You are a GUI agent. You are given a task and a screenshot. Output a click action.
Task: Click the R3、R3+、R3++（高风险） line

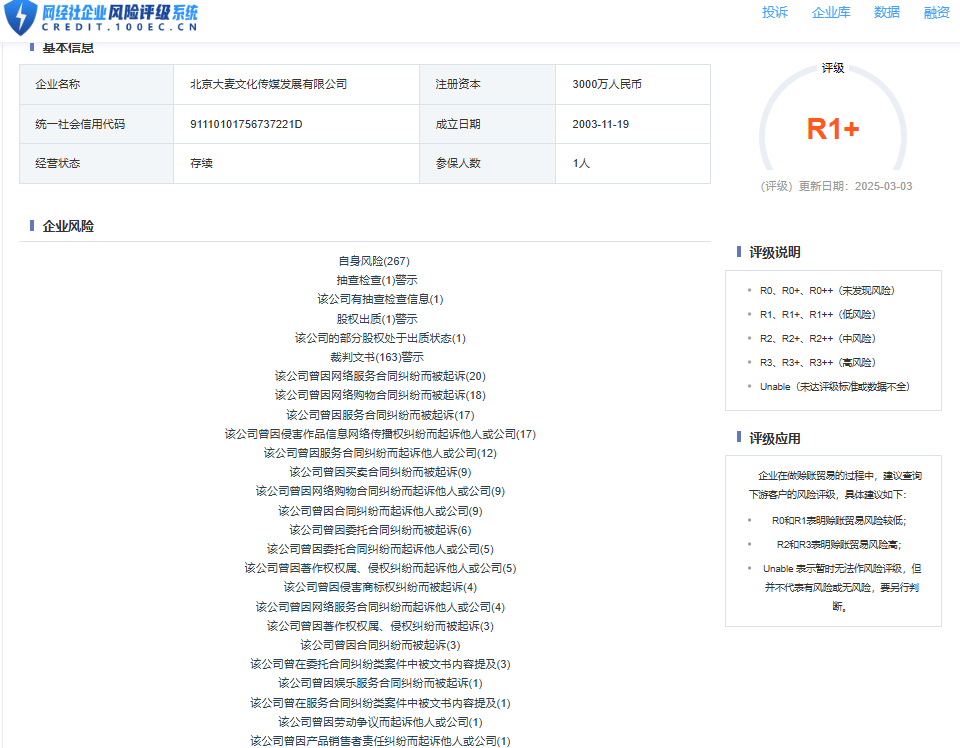[x=818, y=362]
